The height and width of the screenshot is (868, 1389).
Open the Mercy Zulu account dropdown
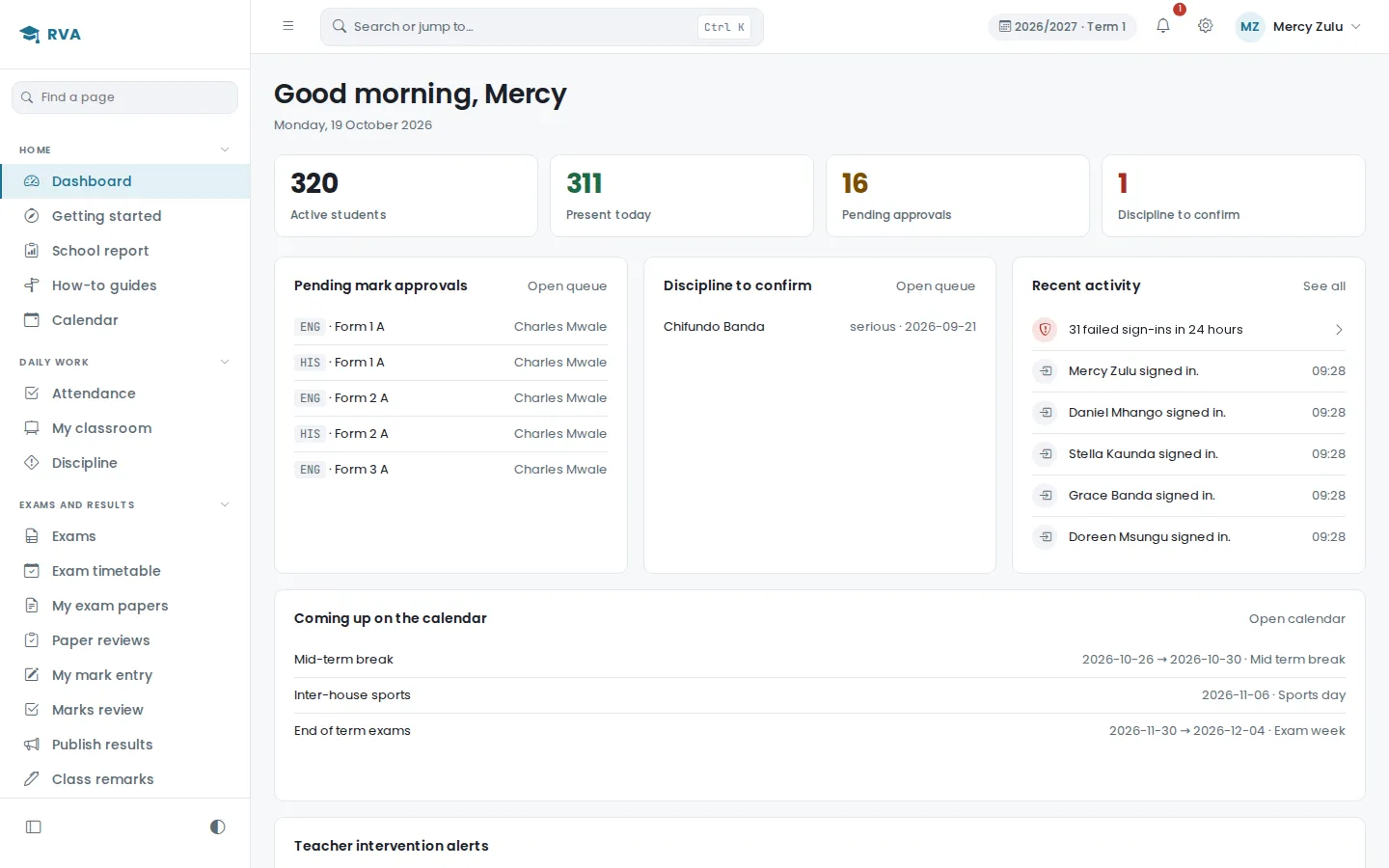pyautogui.click(x=1298, y=27)
